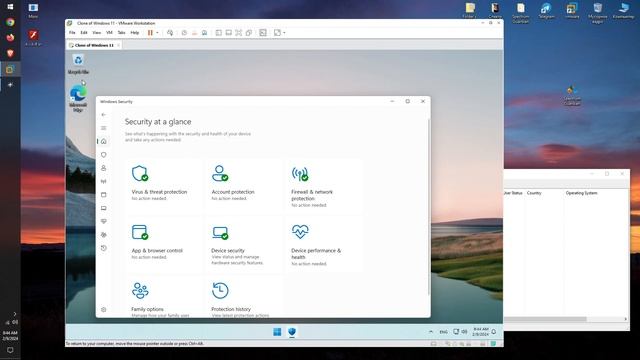Select device health heart icon in sidebar

pos(104,221)
